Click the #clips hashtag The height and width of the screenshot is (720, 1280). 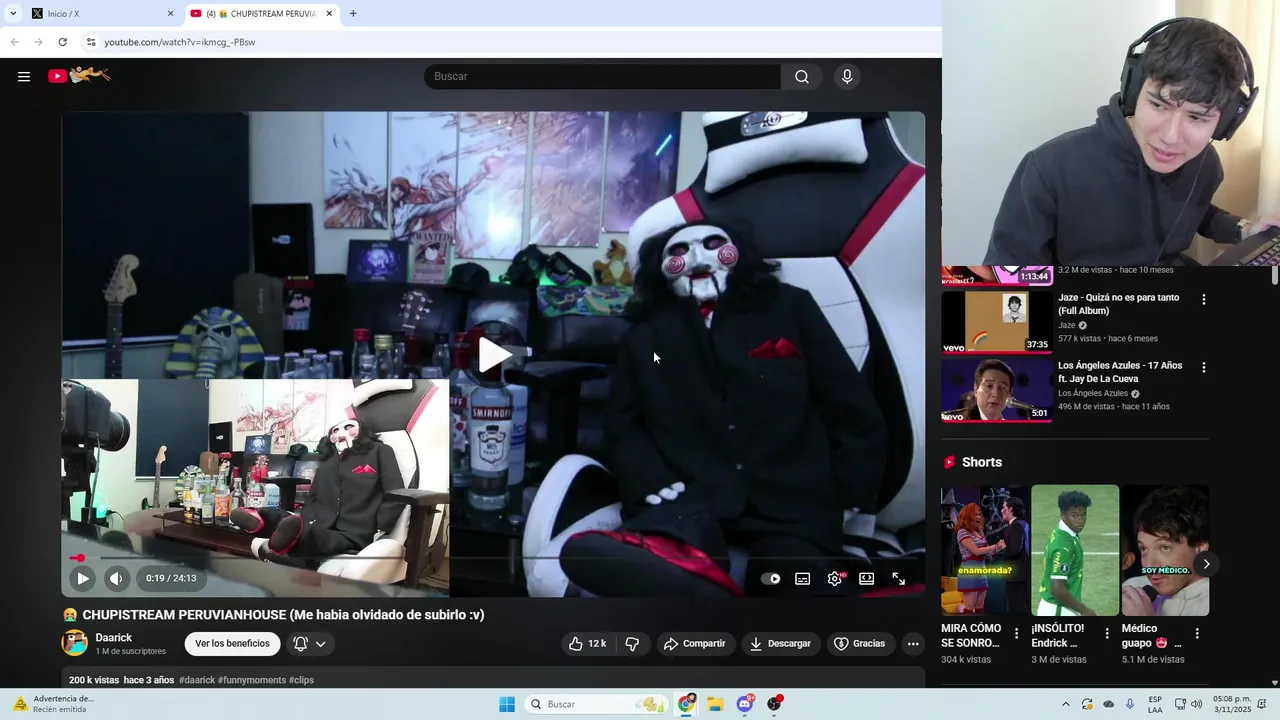pos(301,680)
